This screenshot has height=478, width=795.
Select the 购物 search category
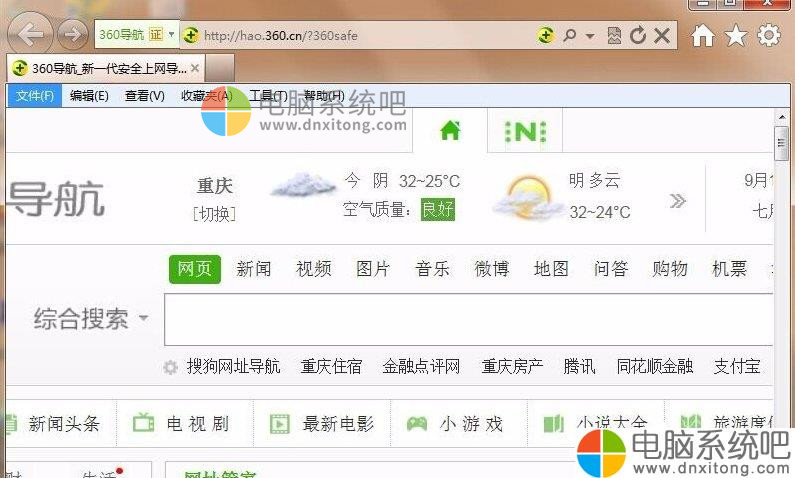(x=670, y=269)
